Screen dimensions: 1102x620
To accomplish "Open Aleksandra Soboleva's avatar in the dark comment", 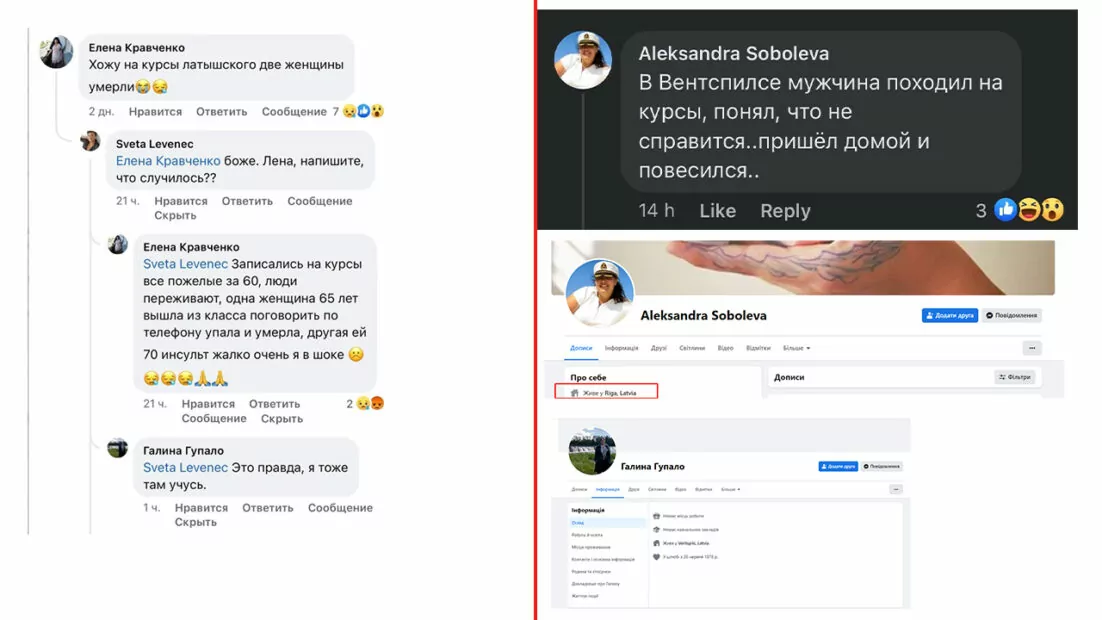I will click(x=583, y=60).
